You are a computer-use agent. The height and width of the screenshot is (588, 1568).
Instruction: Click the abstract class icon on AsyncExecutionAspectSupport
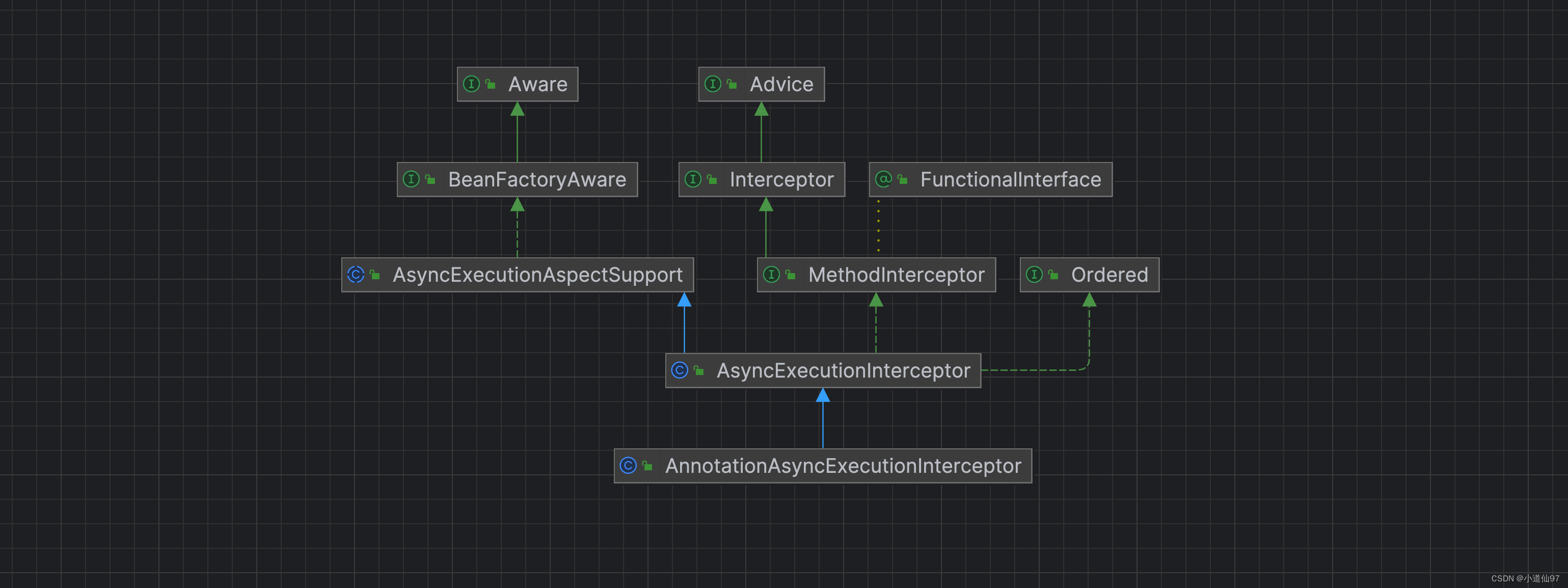[x=356, y=275]
